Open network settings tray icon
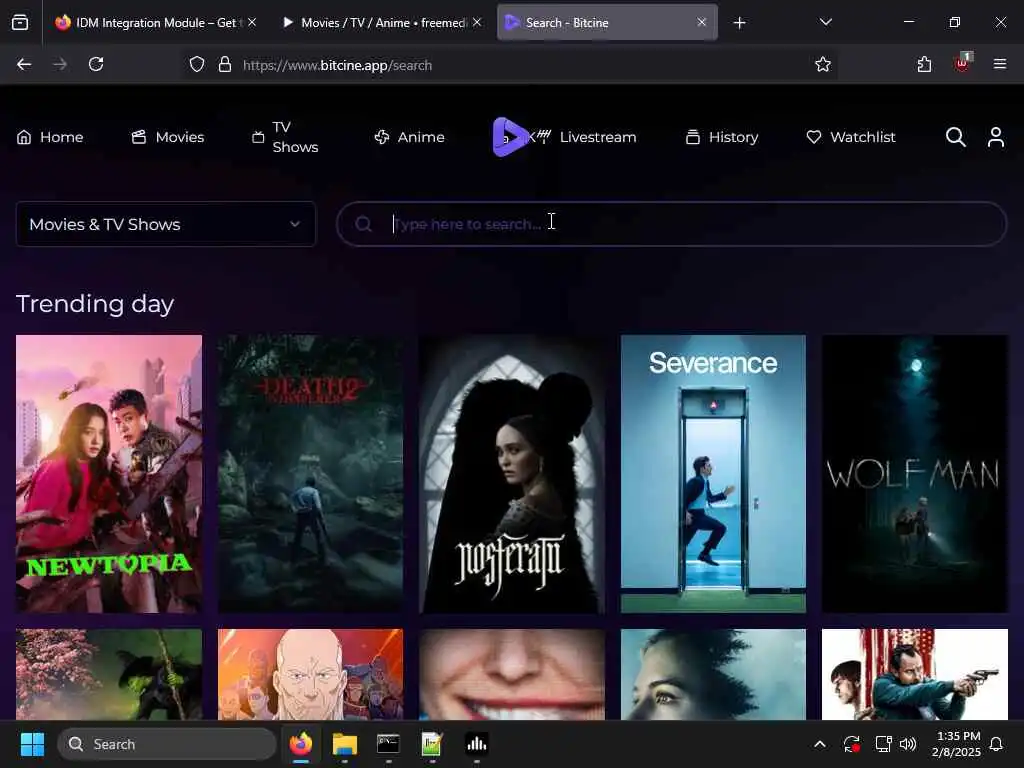This screenshot has height=768, width=1024. point(883,744)
